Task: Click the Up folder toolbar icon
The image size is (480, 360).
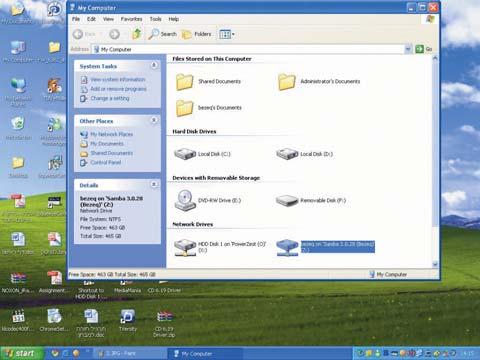Action: click(137, 34)
